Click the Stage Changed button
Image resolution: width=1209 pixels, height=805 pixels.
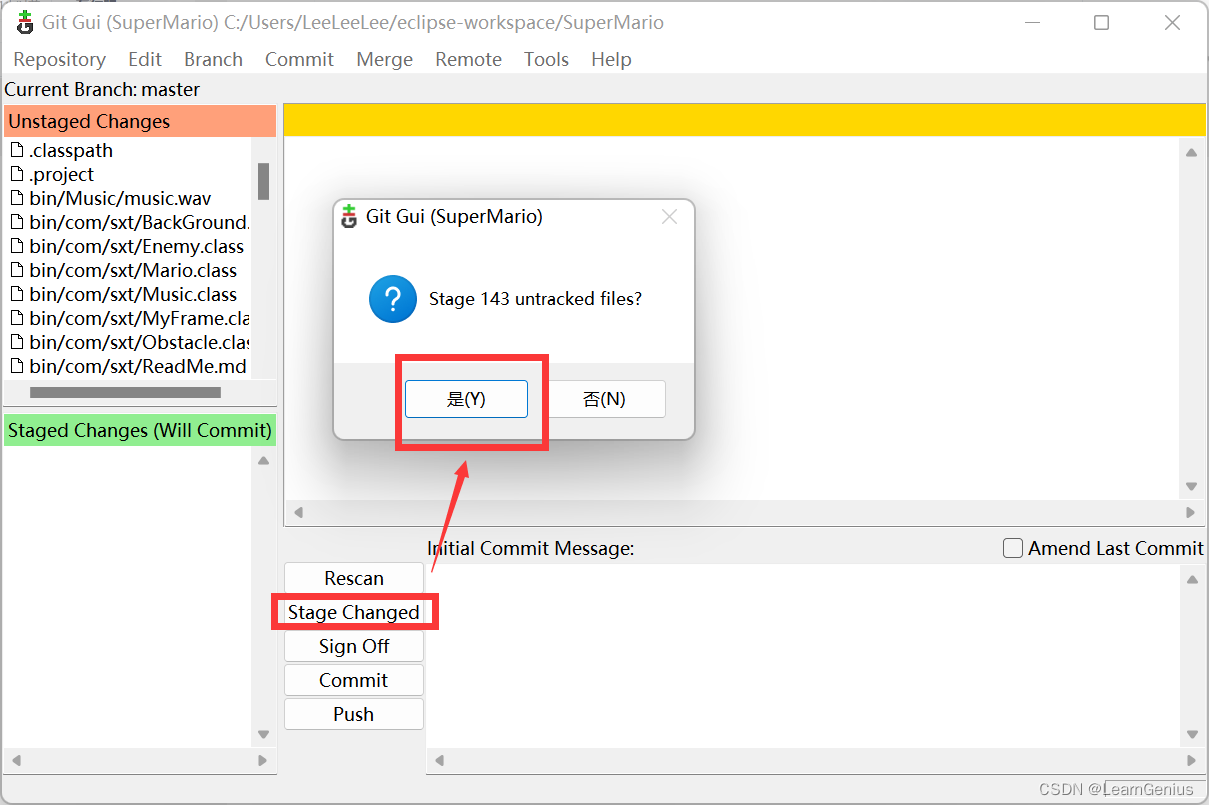tap(354, 612)
